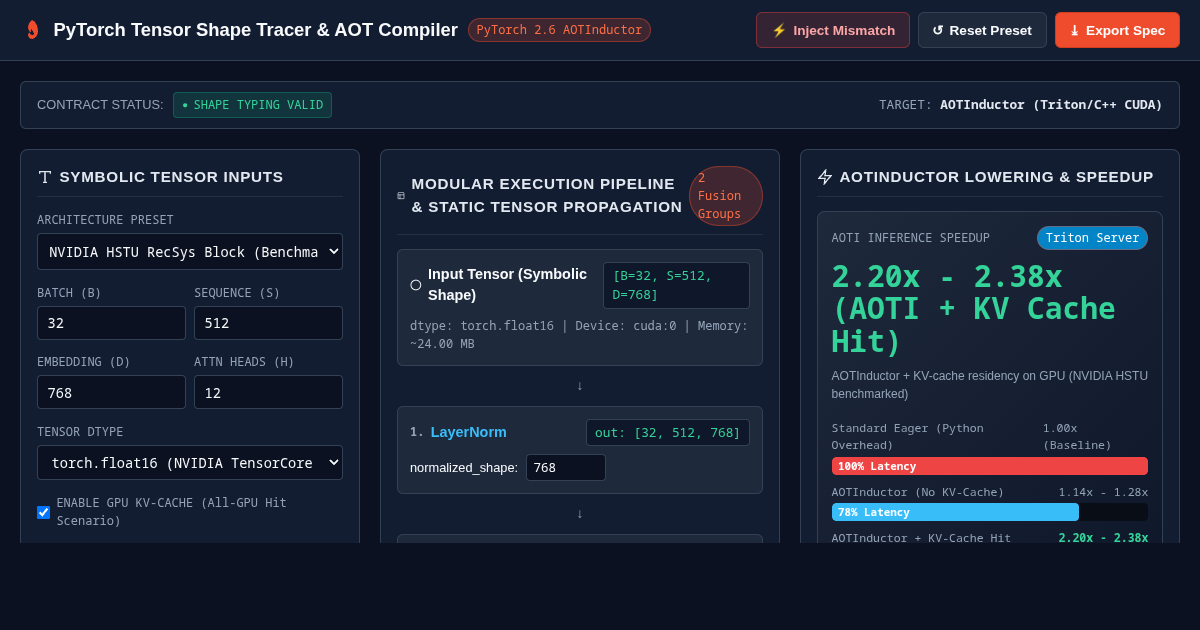The width and height of the screenshot is (1200, 630).
Task: Click the "dtype: torch.float16" memory info line
Action: click(579, 335)
